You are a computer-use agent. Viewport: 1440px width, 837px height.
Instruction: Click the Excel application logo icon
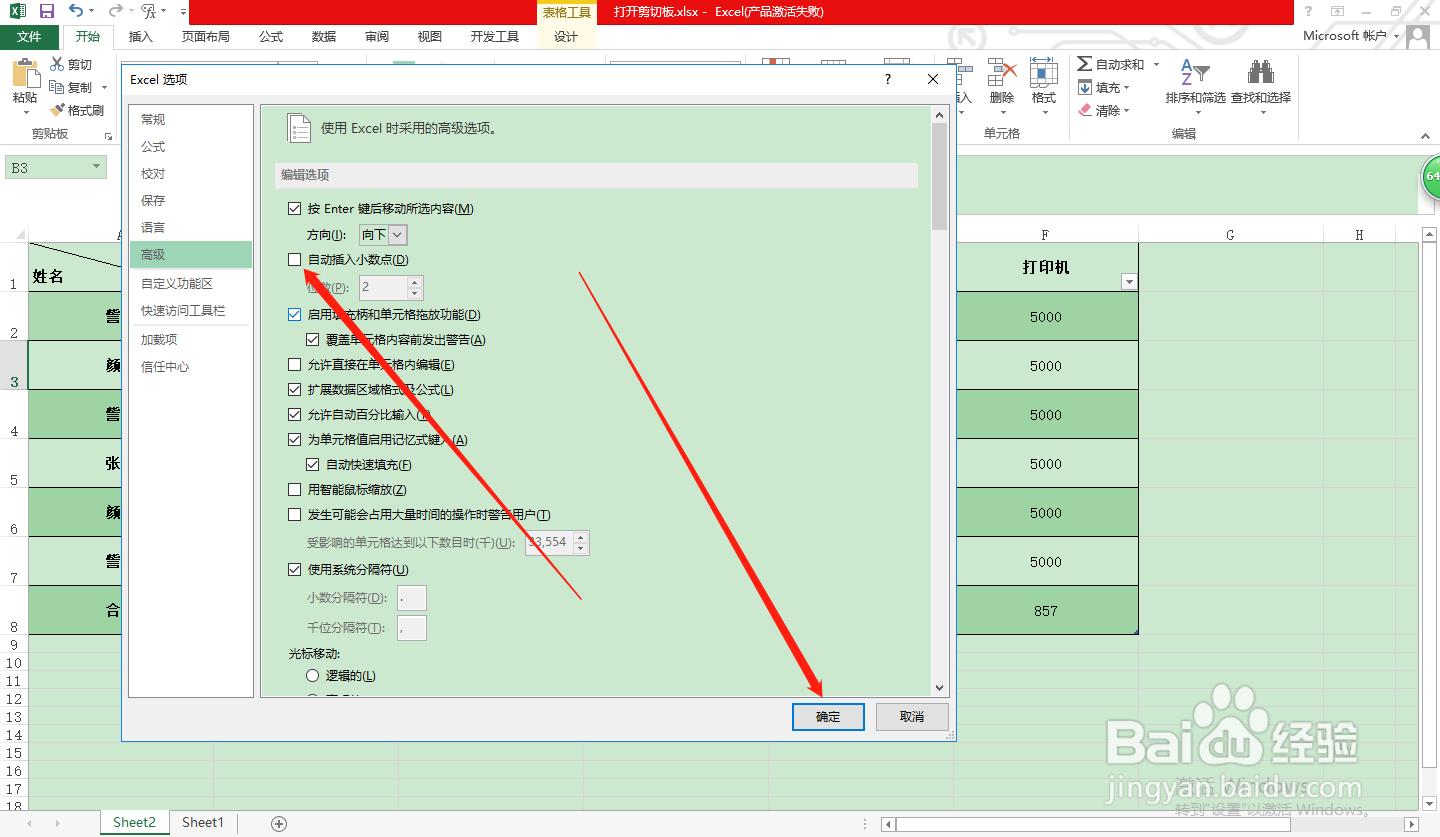pyautogui.click(x=17, y=11)
